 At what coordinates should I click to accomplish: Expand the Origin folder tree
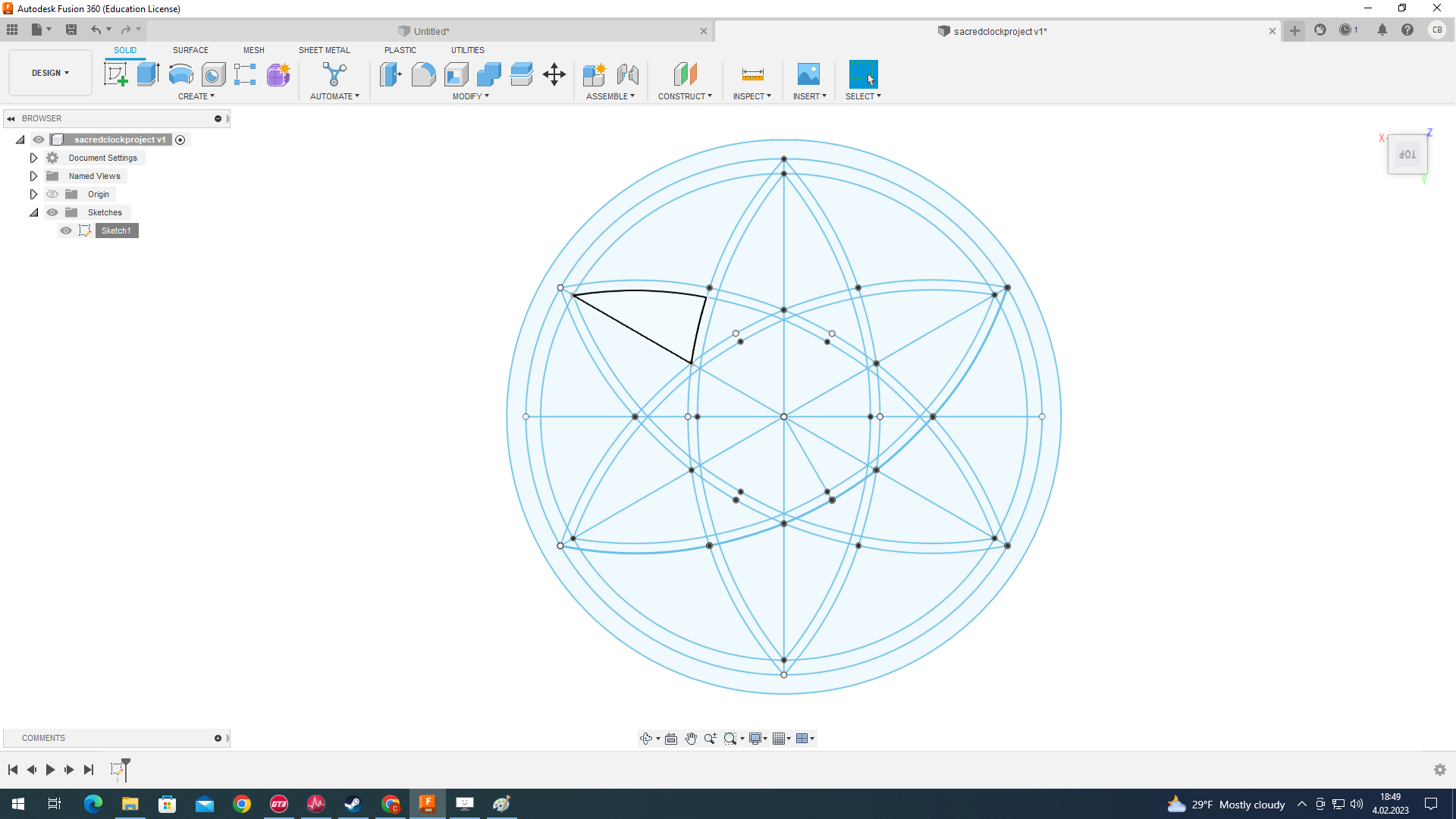tap(33, 194)
